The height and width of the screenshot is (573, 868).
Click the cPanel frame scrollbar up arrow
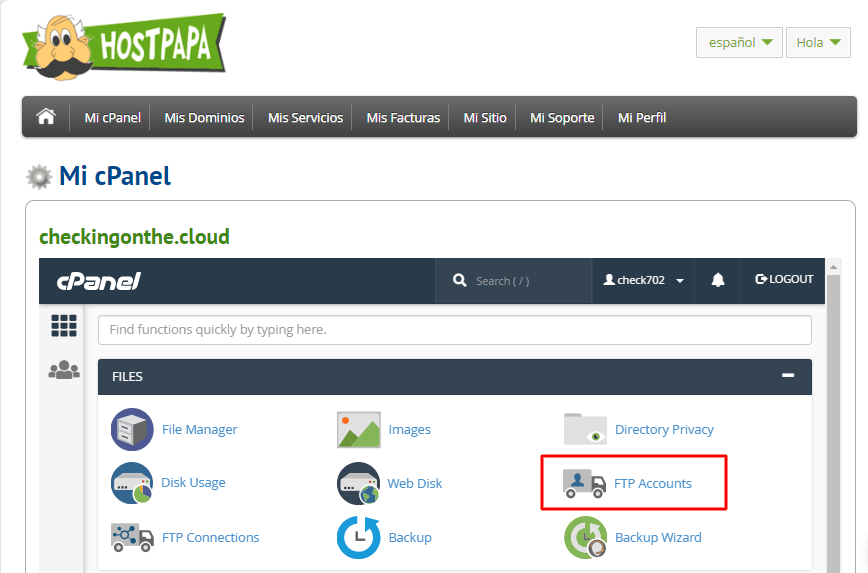[833, 267]
